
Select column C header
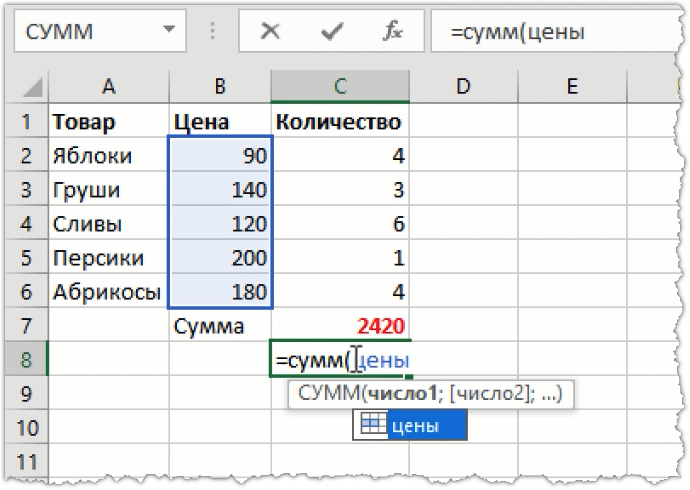[x=340, y=86]
